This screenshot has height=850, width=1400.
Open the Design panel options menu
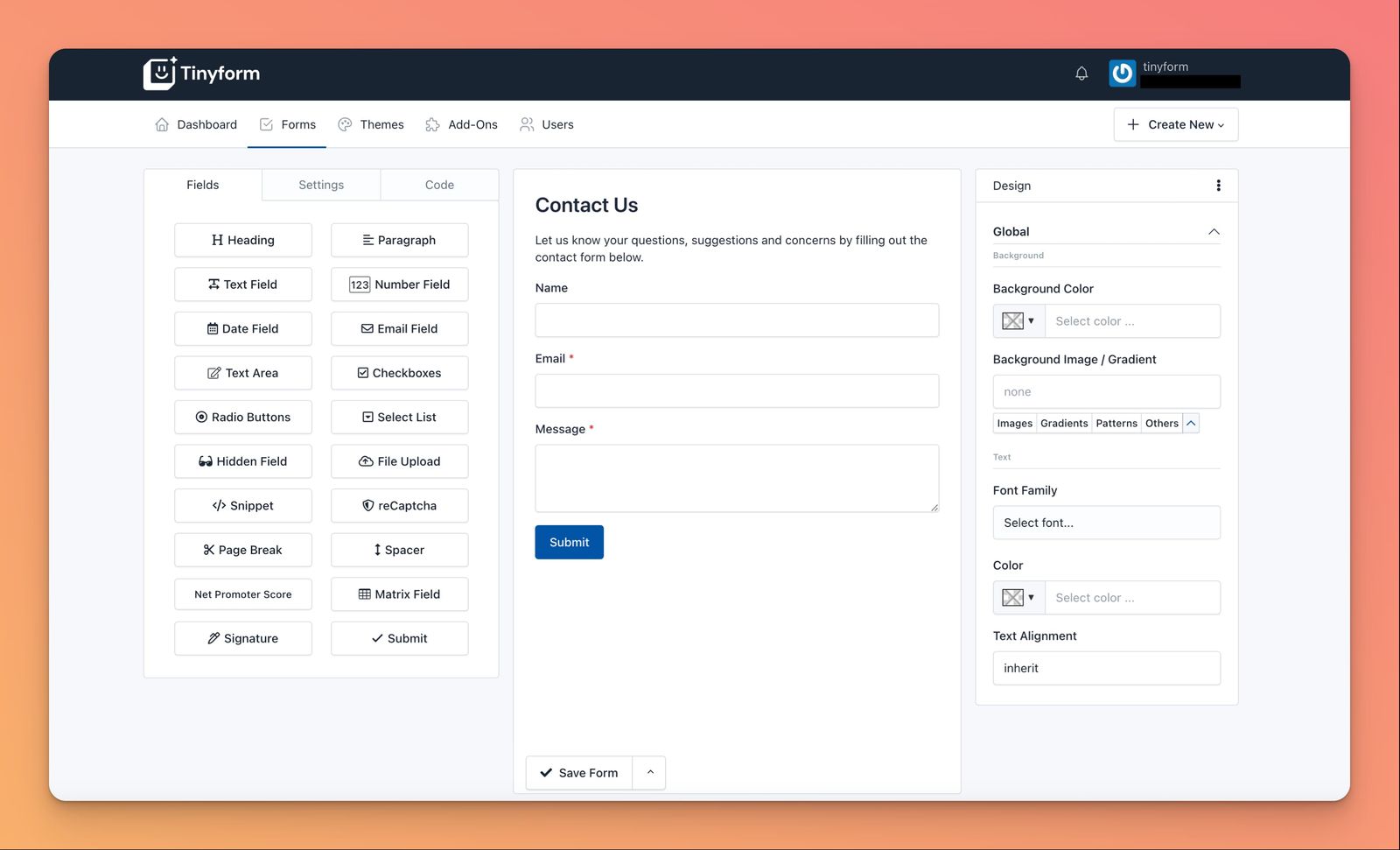click(x=1218, y=185)
